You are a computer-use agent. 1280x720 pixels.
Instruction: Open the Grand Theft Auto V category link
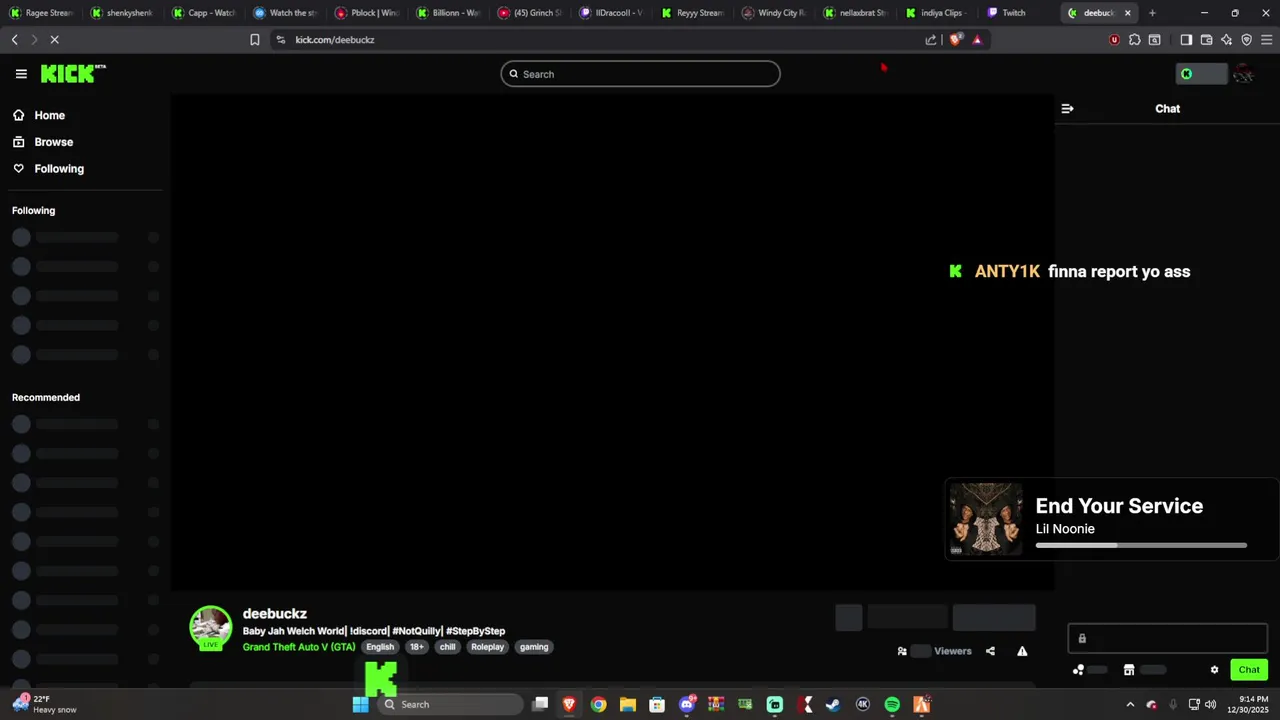[x=299, y=647]
